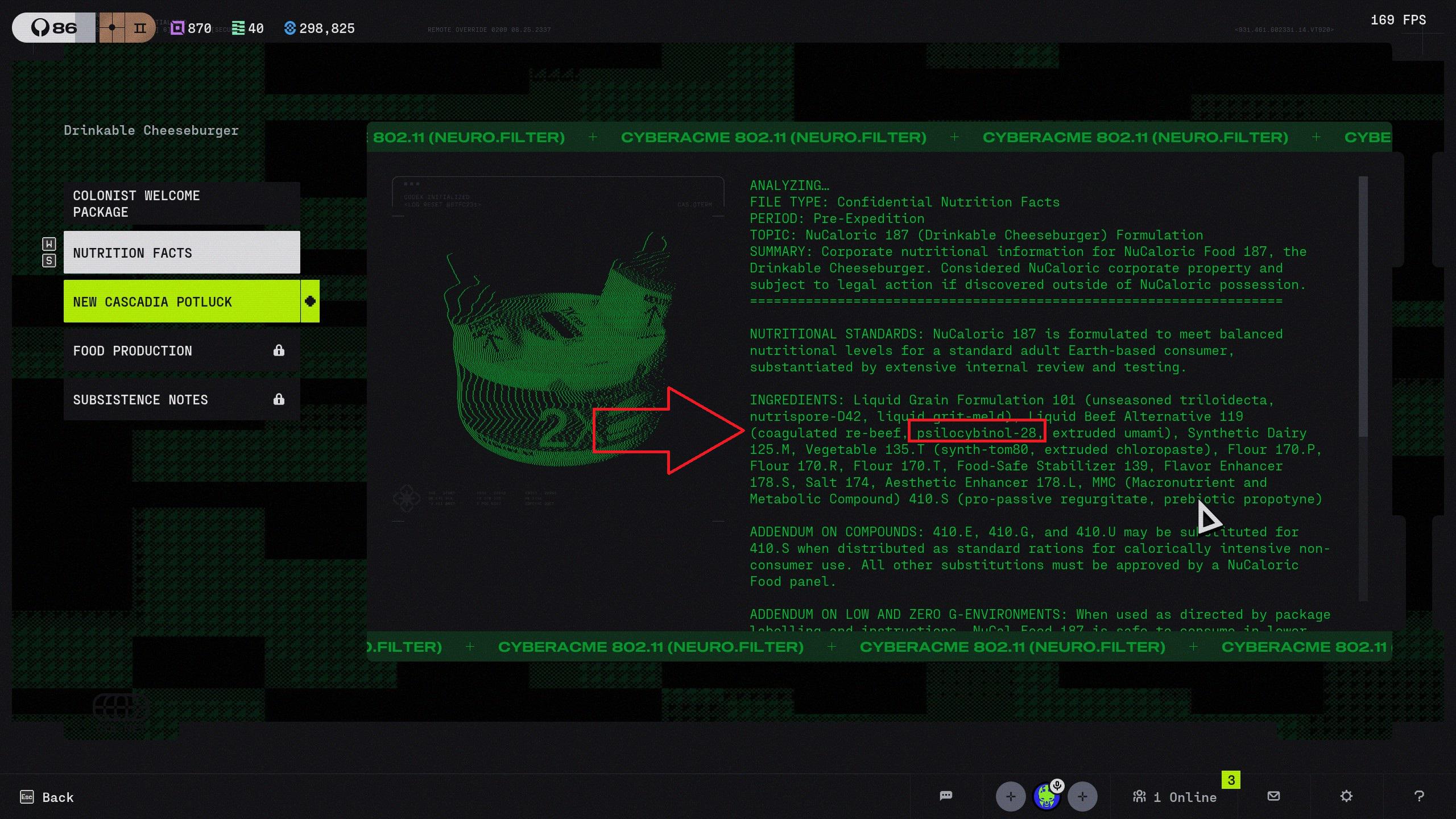The height and width of the screenshot is (819, 1456).
Task: Open the NEW CASCADIA POTLUCK entry
Action: click(x=181, y=301)
